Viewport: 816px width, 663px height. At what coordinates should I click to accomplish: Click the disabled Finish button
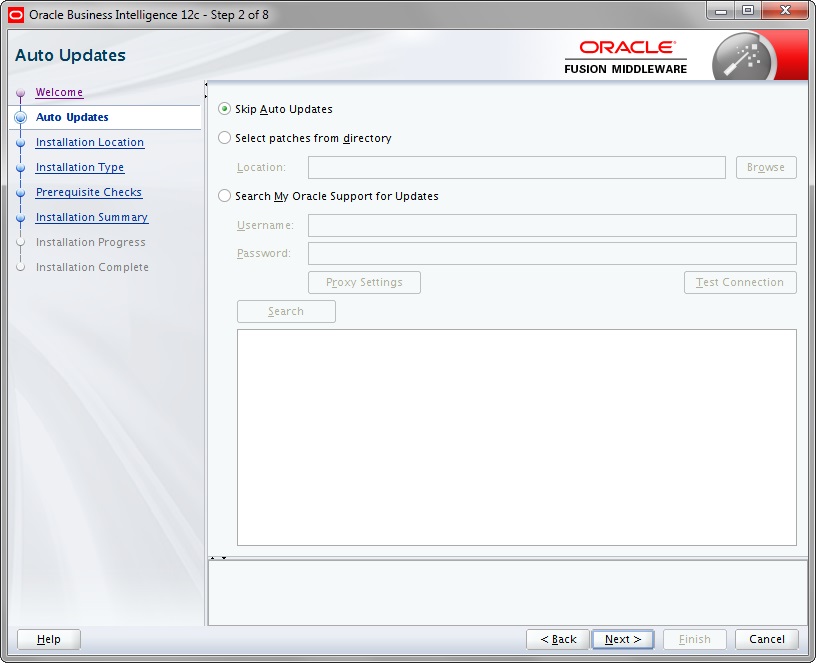click(x=694, y=639)
